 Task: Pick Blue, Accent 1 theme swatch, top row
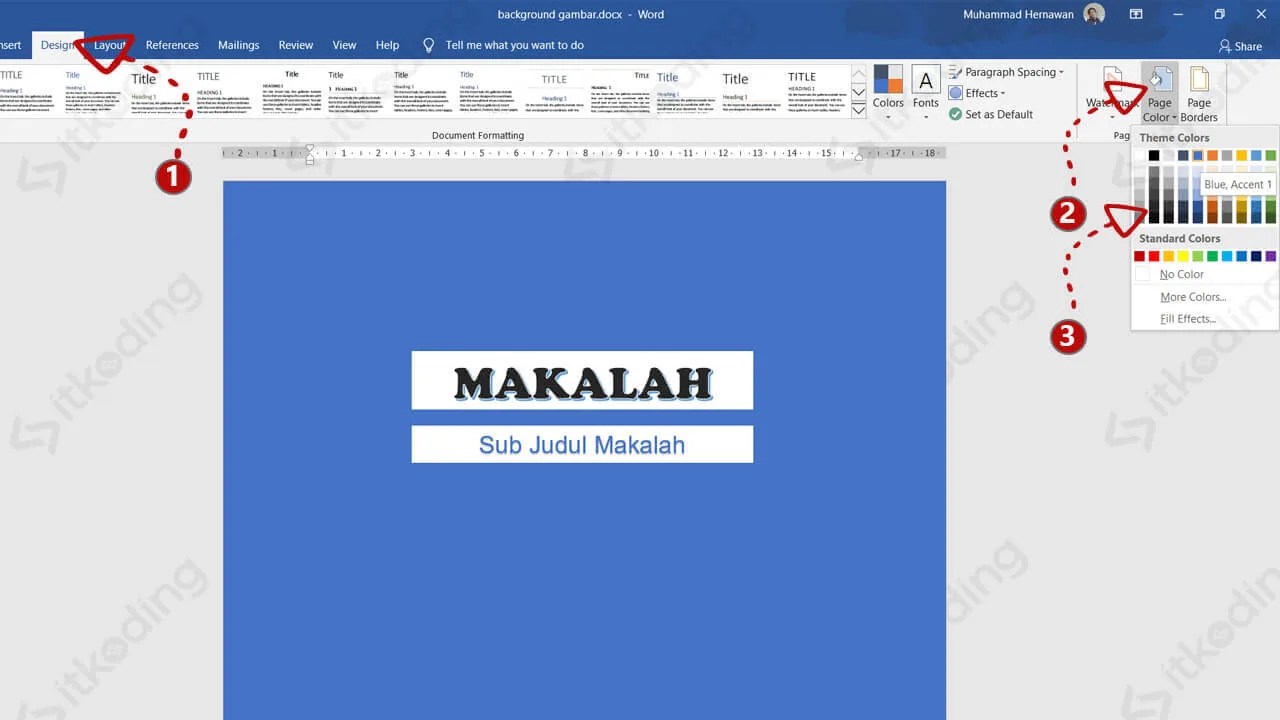coord(1197,155)
